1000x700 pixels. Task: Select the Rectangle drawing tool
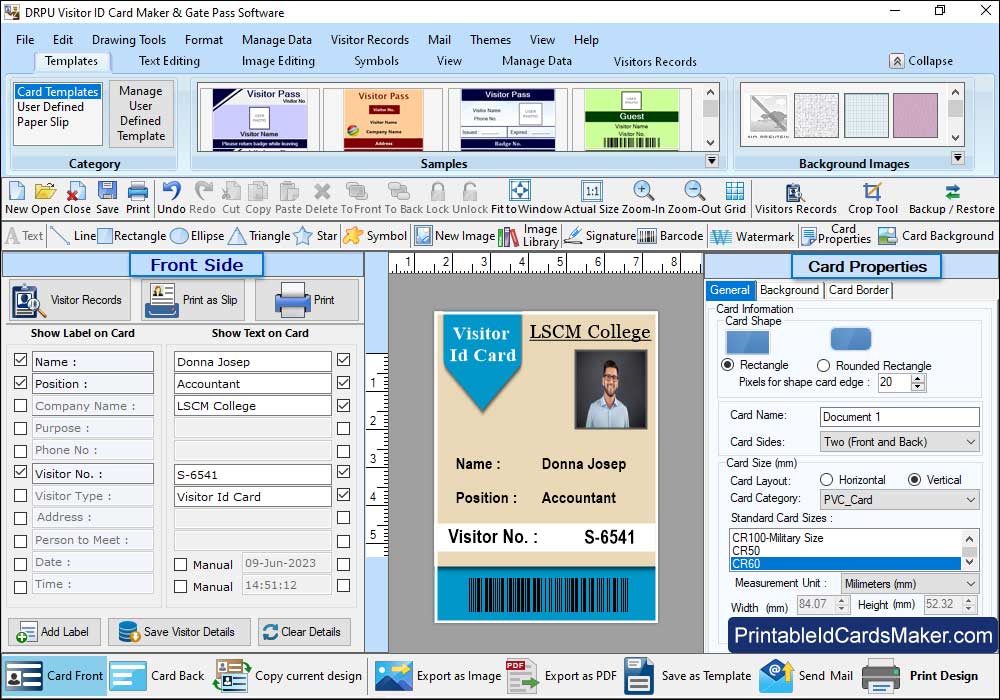(x=132, y=236)
